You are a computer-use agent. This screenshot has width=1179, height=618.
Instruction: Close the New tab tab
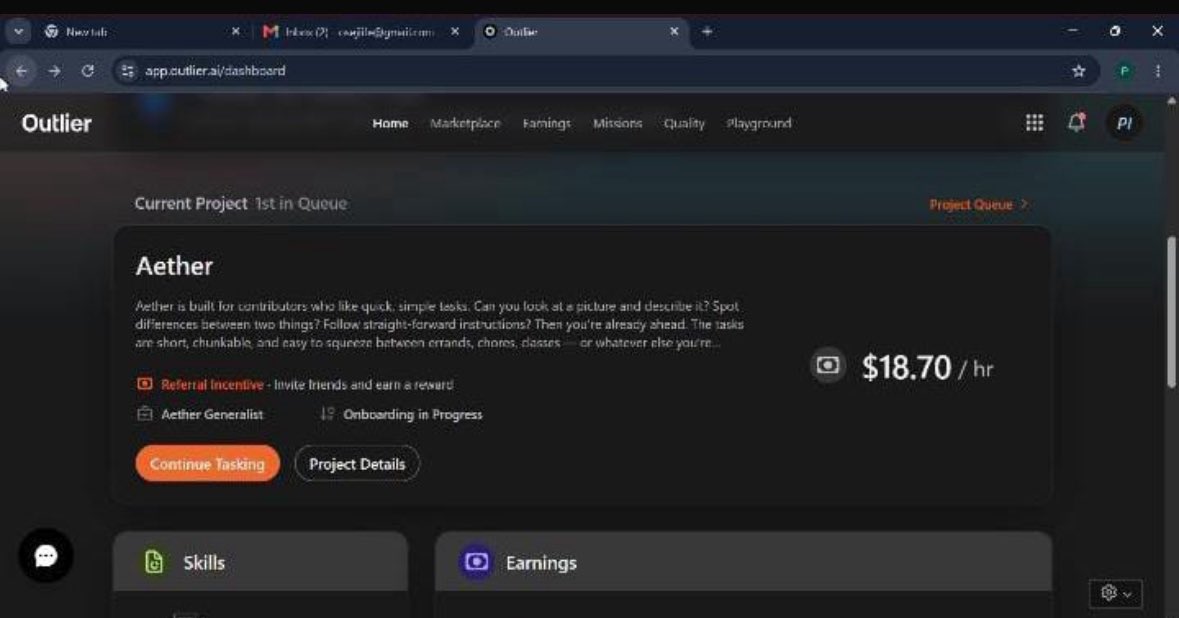tap(235, 32)
